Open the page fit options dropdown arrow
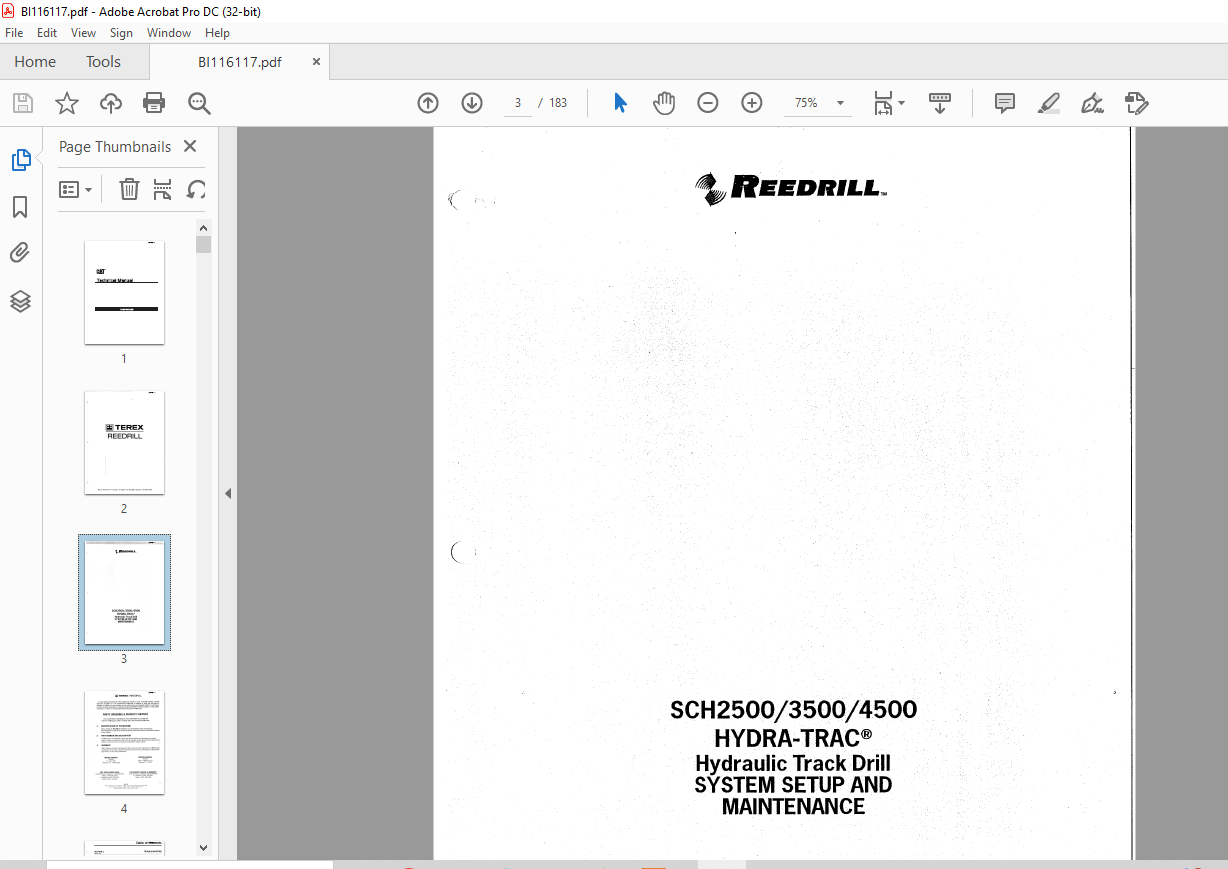This screenshot has width=1228, height=869. [x=902, y=103]
